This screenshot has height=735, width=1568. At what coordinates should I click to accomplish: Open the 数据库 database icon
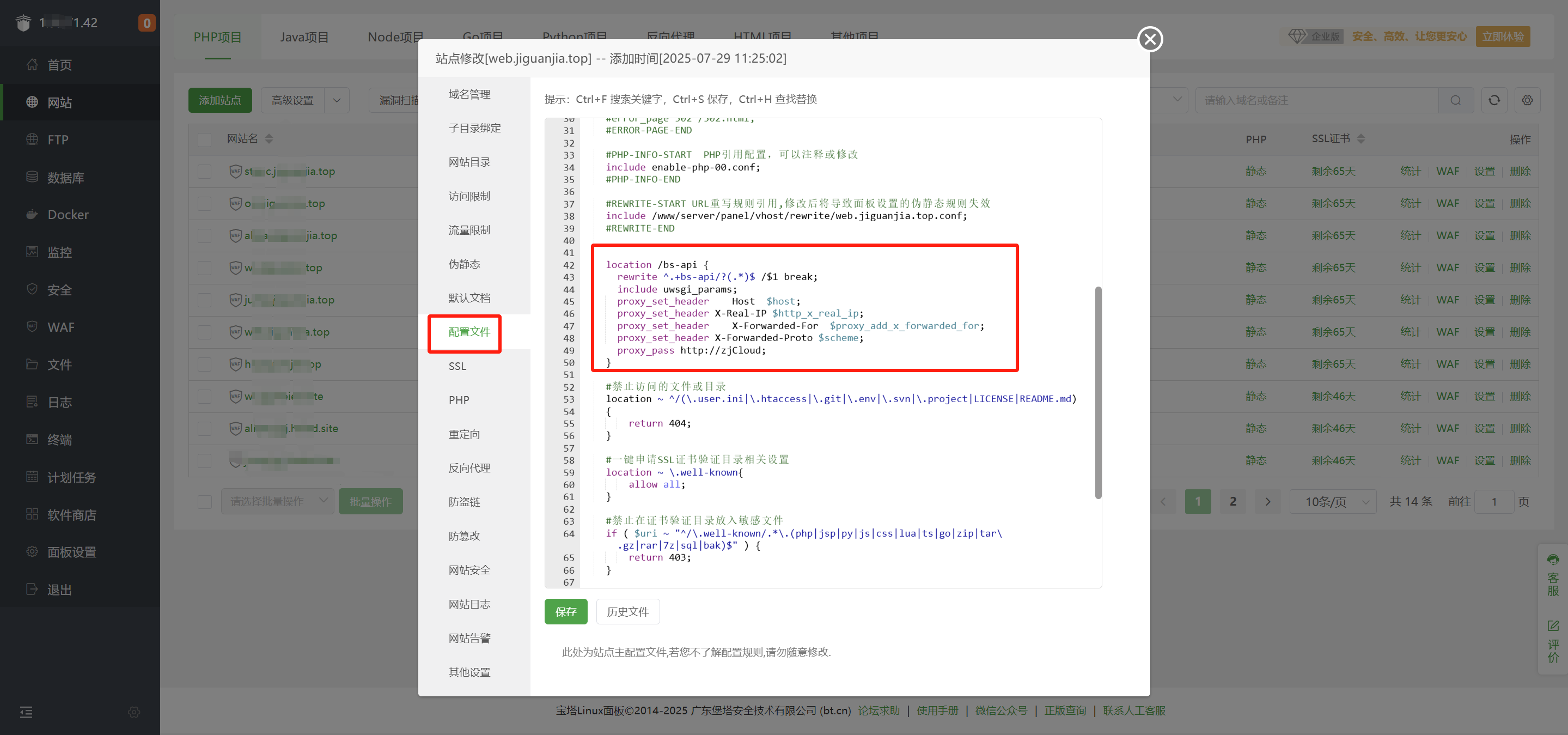coord(32,177)
